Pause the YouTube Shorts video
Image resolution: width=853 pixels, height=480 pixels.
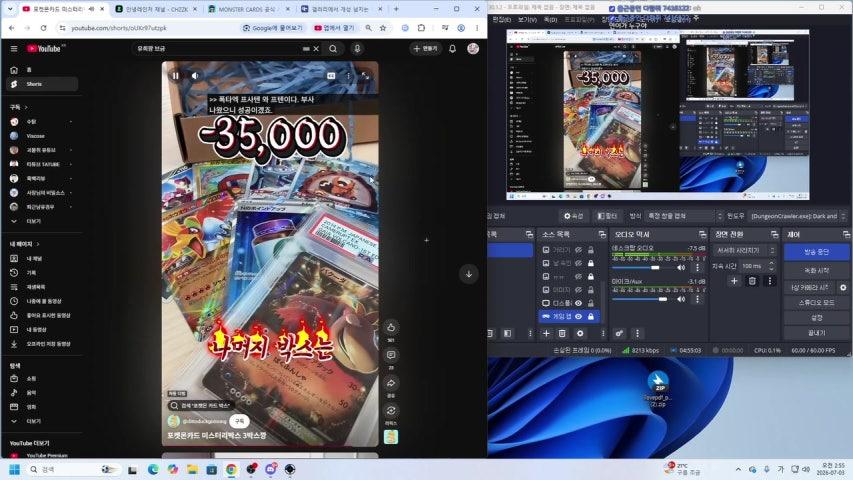pyautogui.click(x=175, y=76)
